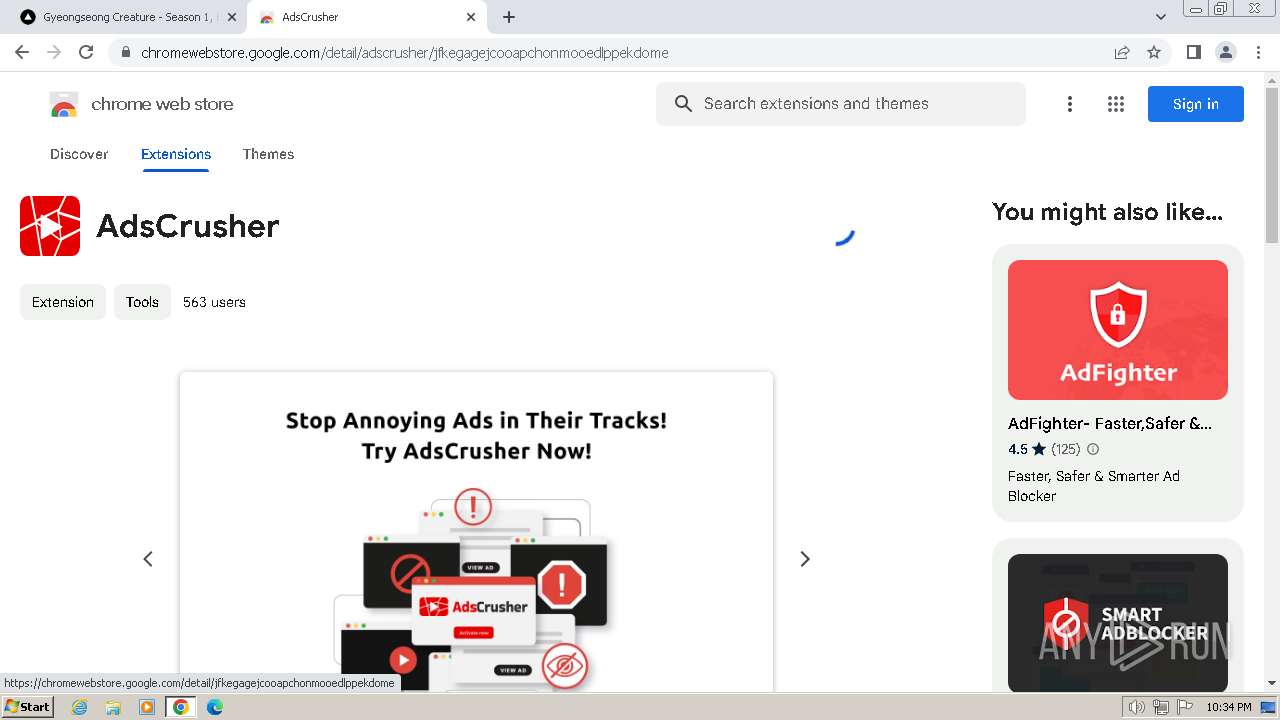Image resolution: width=1280 pixels, height=720 pixels.
Task: Open a new browser tab
Action: tap(509, 17)
